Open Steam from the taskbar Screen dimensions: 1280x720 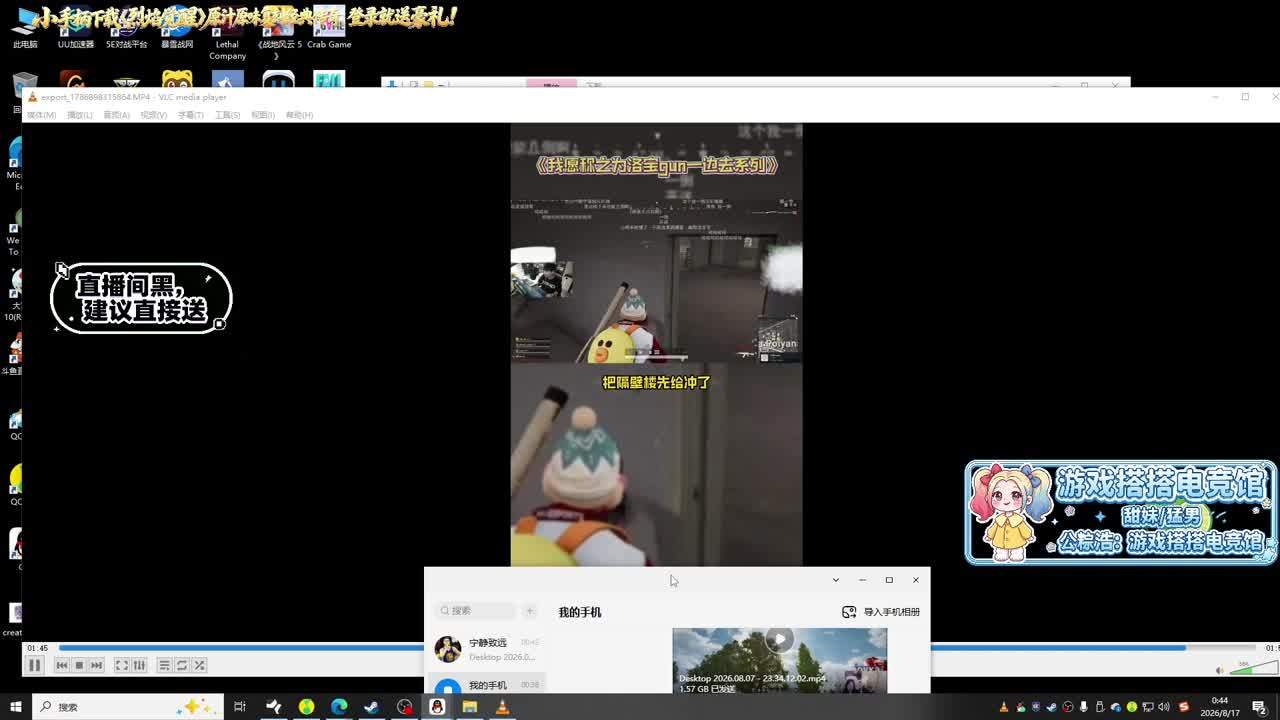pyautogui.click(x=371, y=707)
